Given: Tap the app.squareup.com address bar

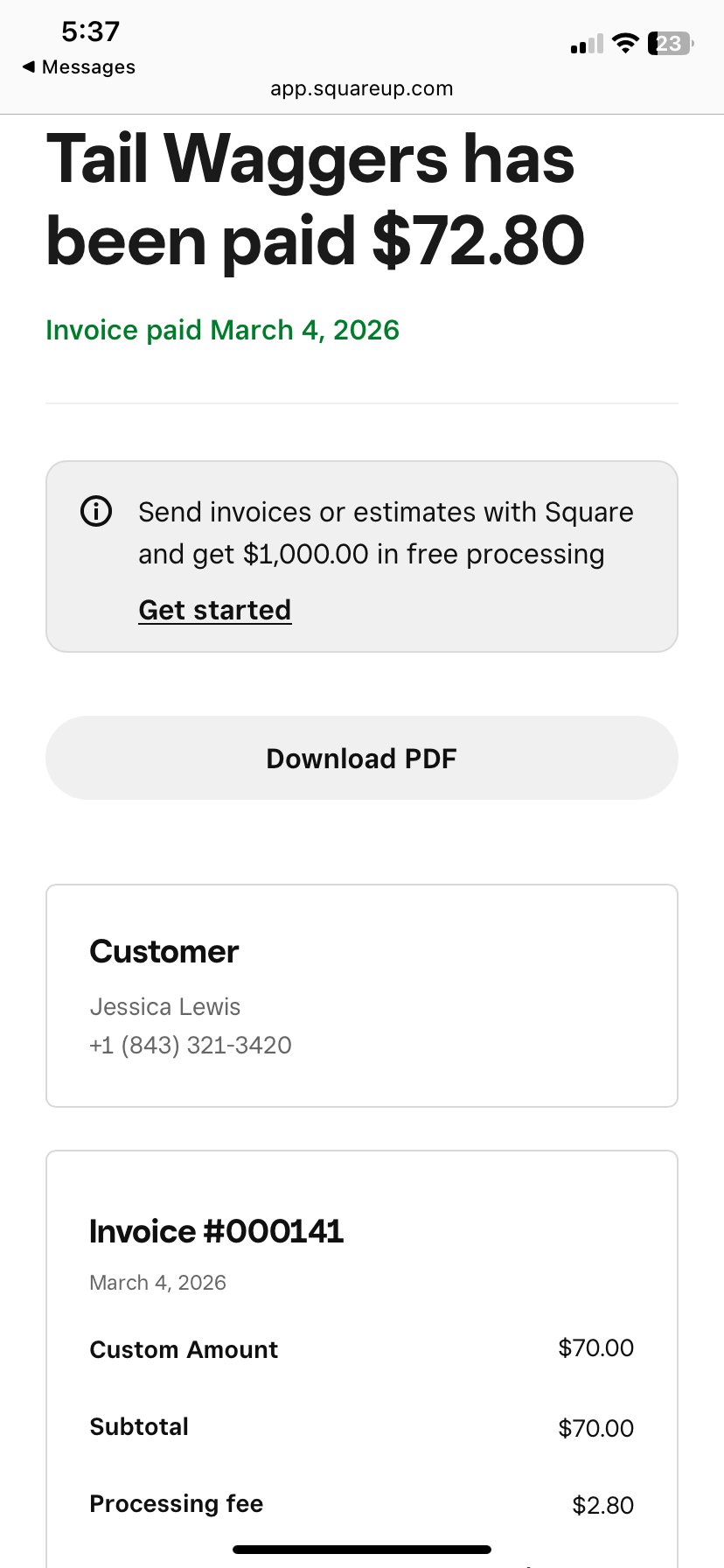Looking at the screenshot, I should (362, 88).
